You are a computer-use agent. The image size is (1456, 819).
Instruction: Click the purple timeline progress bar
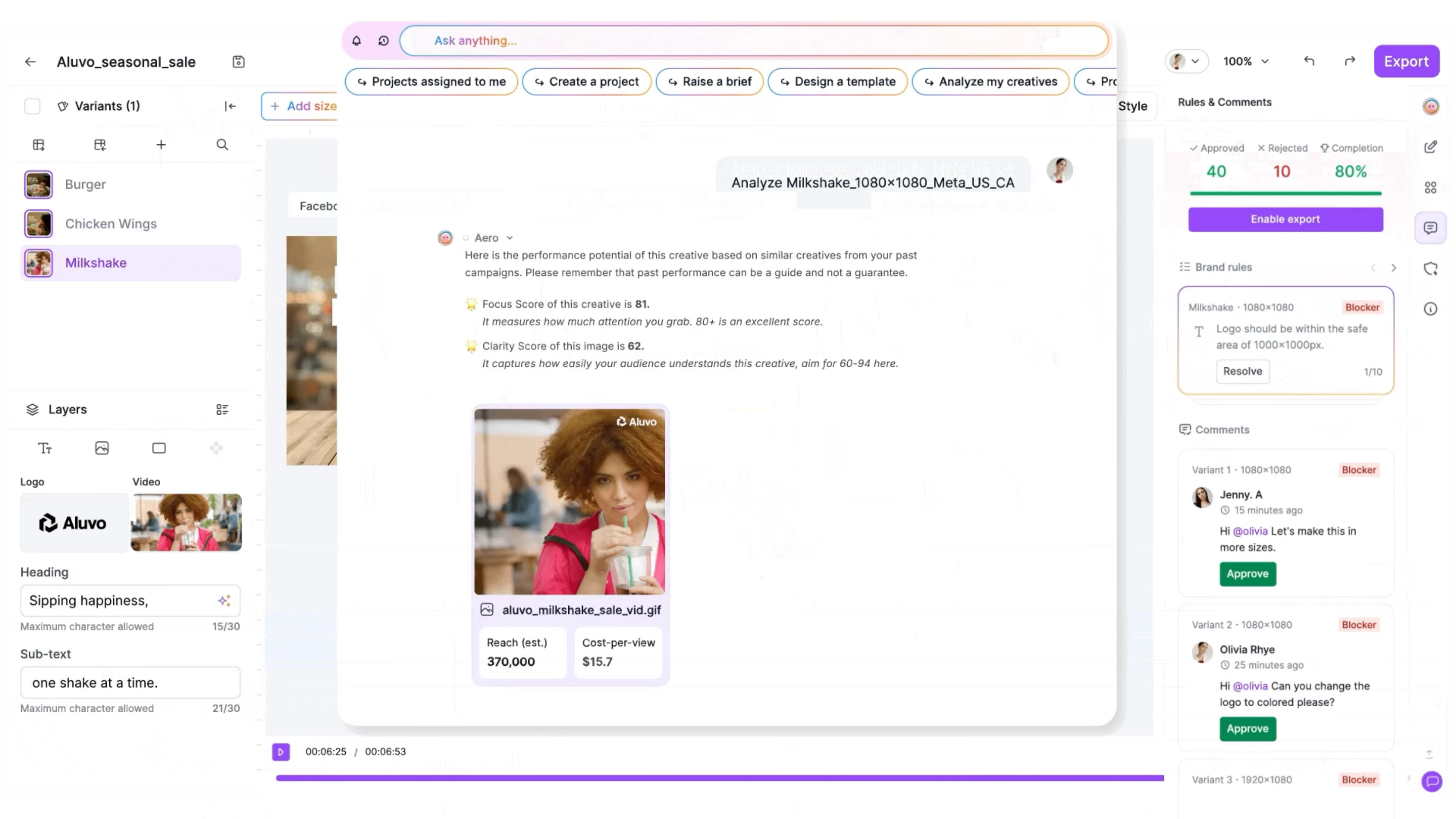tap(719, 778)
